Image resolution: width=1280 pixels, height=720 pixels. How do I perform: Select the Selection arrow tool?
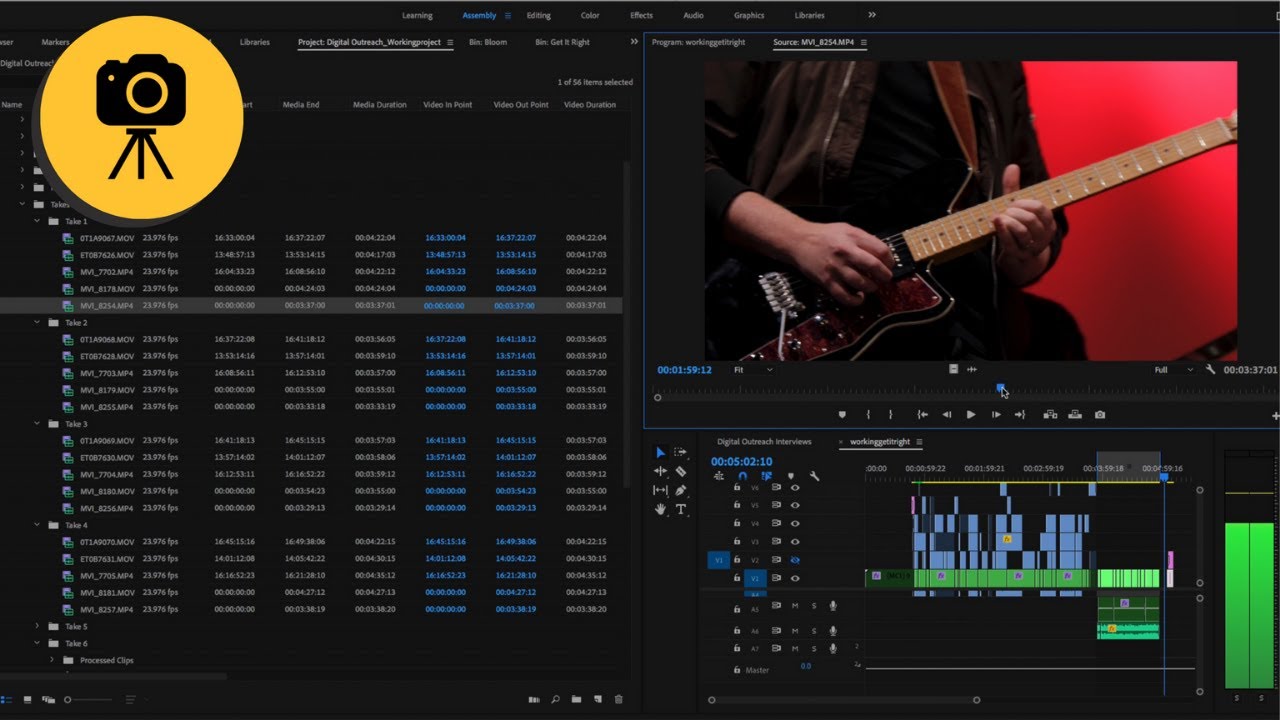pos(661,453)
